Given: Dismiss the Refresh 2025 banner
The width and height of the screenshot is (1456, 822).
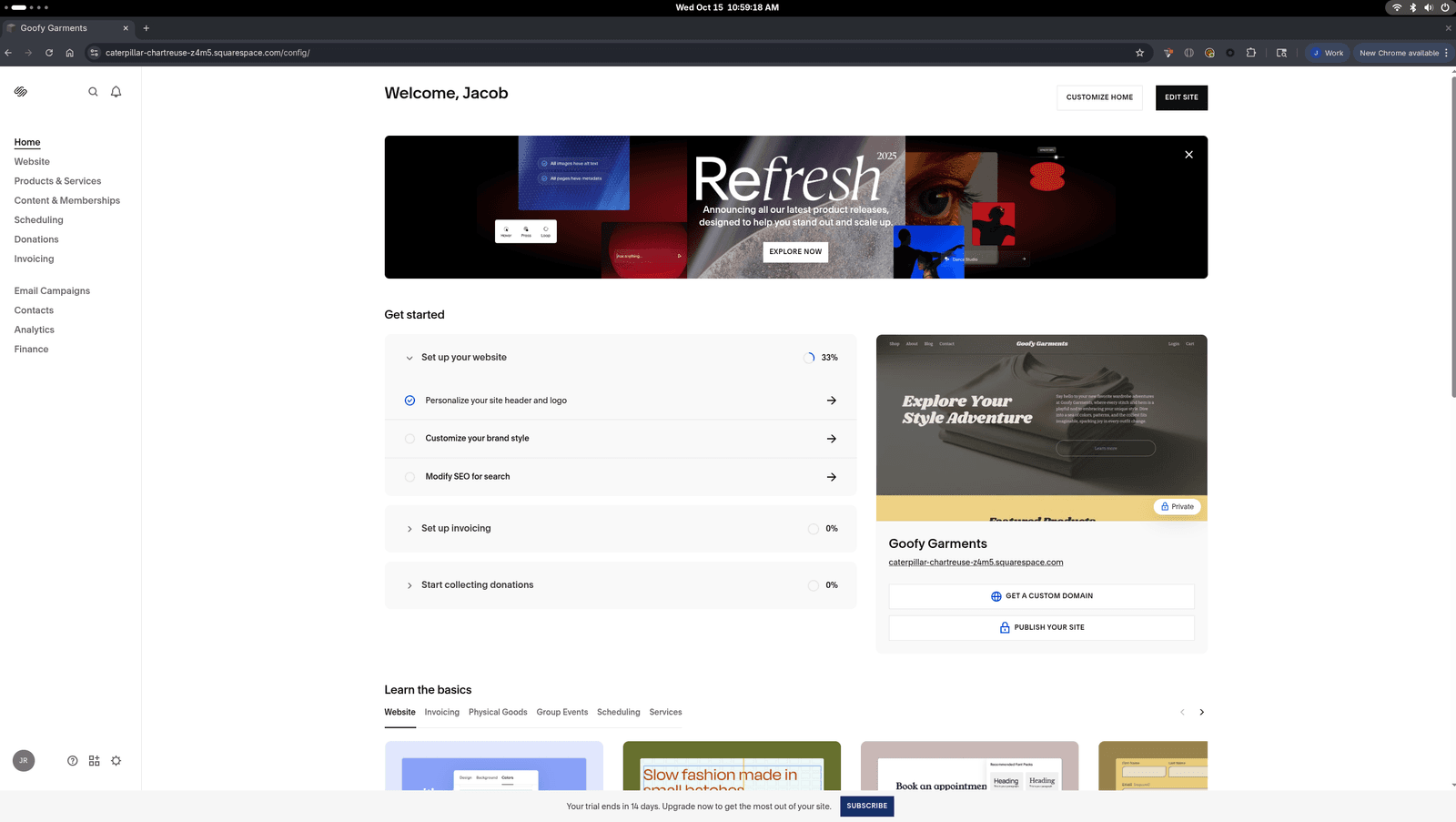Looking at the screenshot, I should [x=1188, y=155].
